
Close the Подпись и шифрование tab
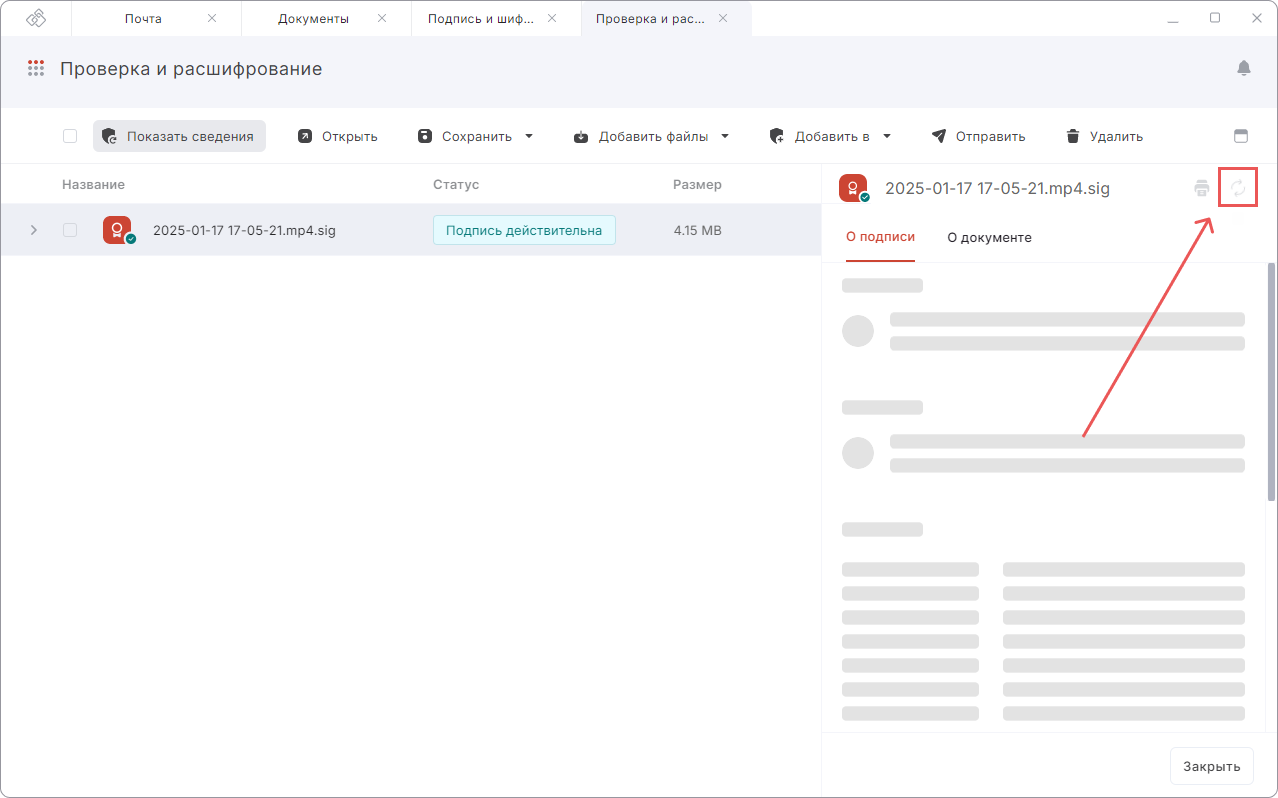click(x=553, y=18)
